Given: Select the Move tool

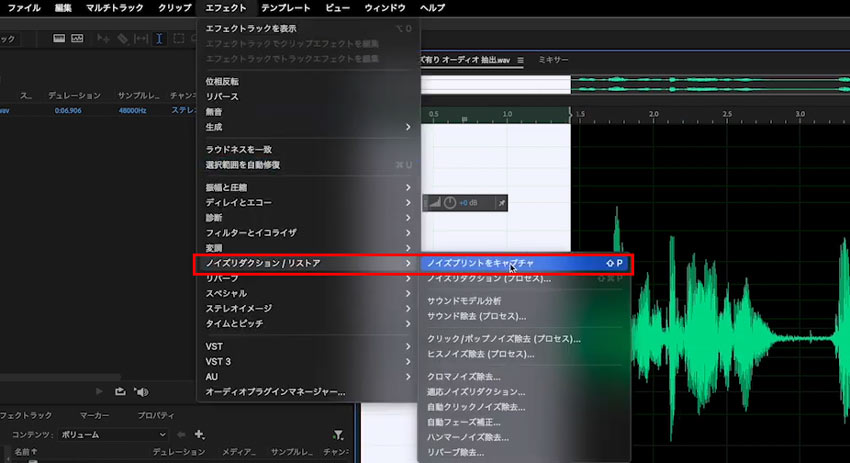Looking at the screenshot, I should point(103,38).
